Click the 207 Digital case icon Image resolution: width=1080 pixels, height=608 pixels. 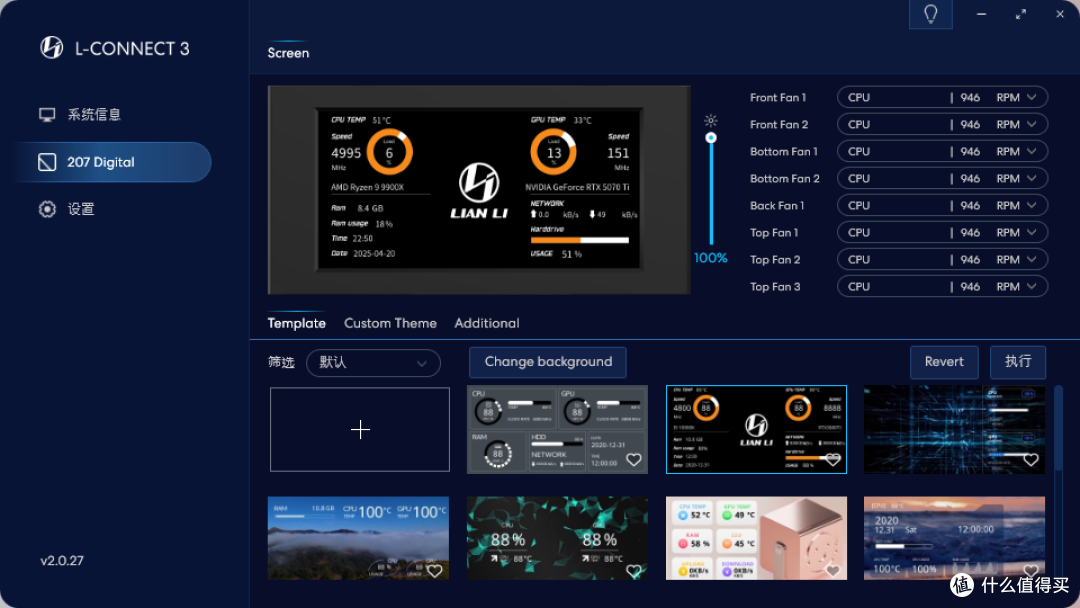(x=47, y=163)
